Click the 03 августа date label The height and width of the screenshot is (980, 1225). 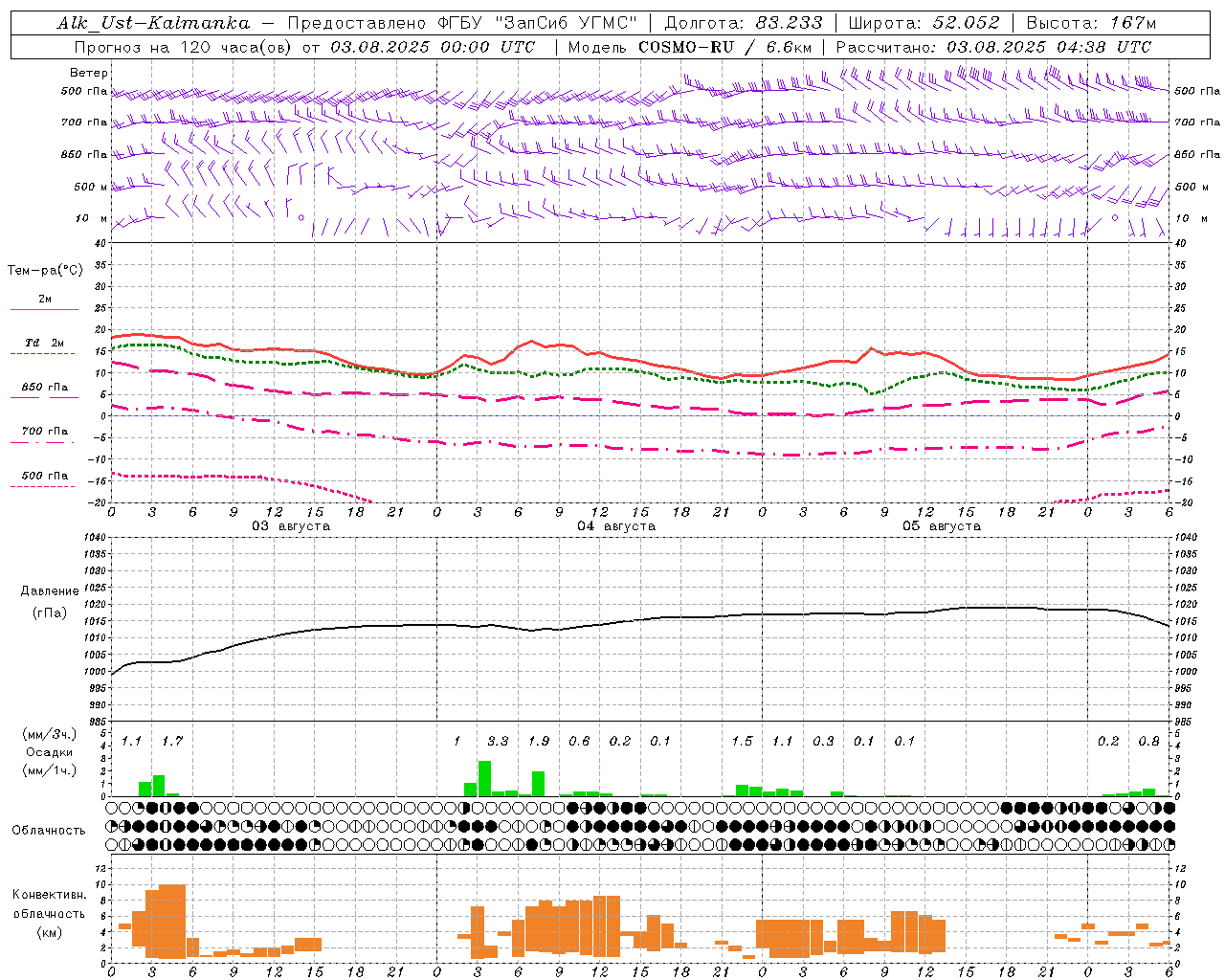[291, 526]
